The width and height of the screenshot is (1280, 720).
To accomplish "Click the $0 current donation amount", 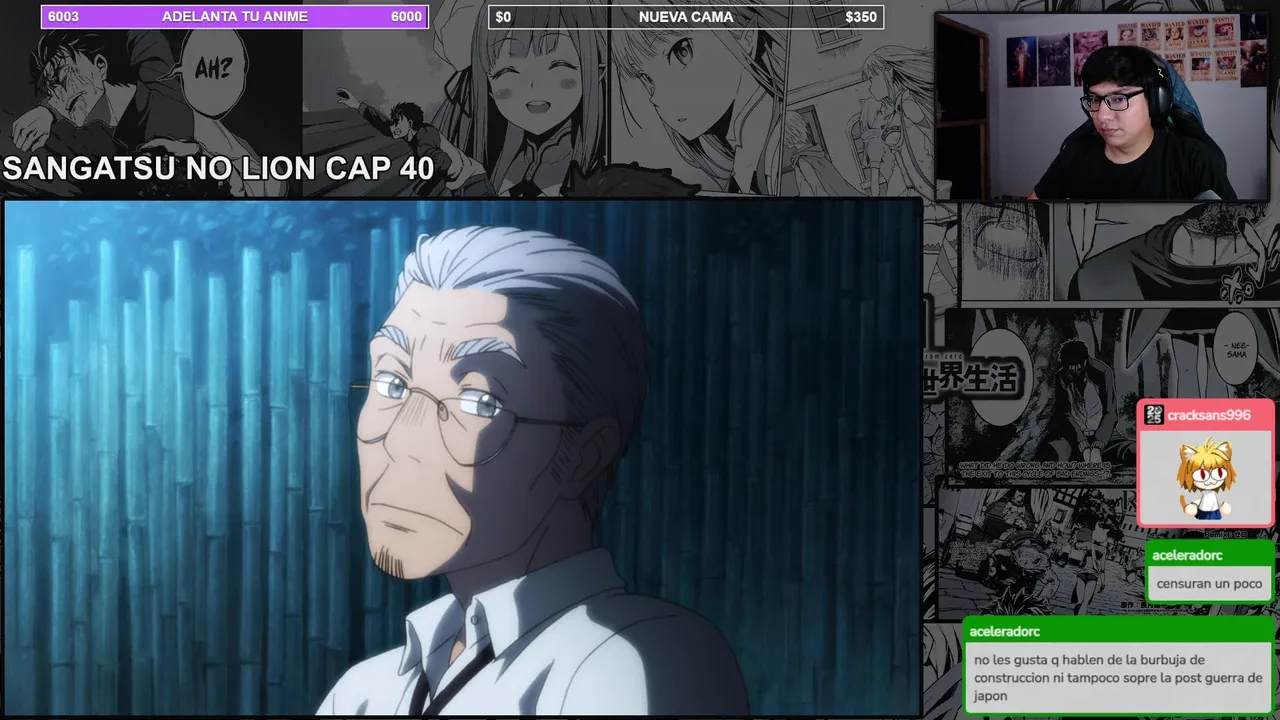I will [x=503, y=17].
